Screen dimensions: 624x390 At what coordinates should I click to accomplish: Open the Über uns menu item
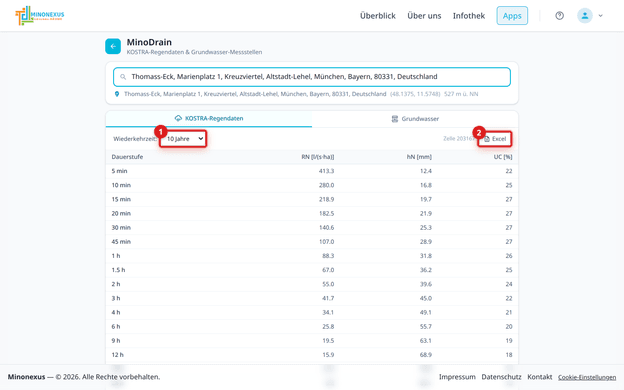pyautogui.click(x=424, y=16)
